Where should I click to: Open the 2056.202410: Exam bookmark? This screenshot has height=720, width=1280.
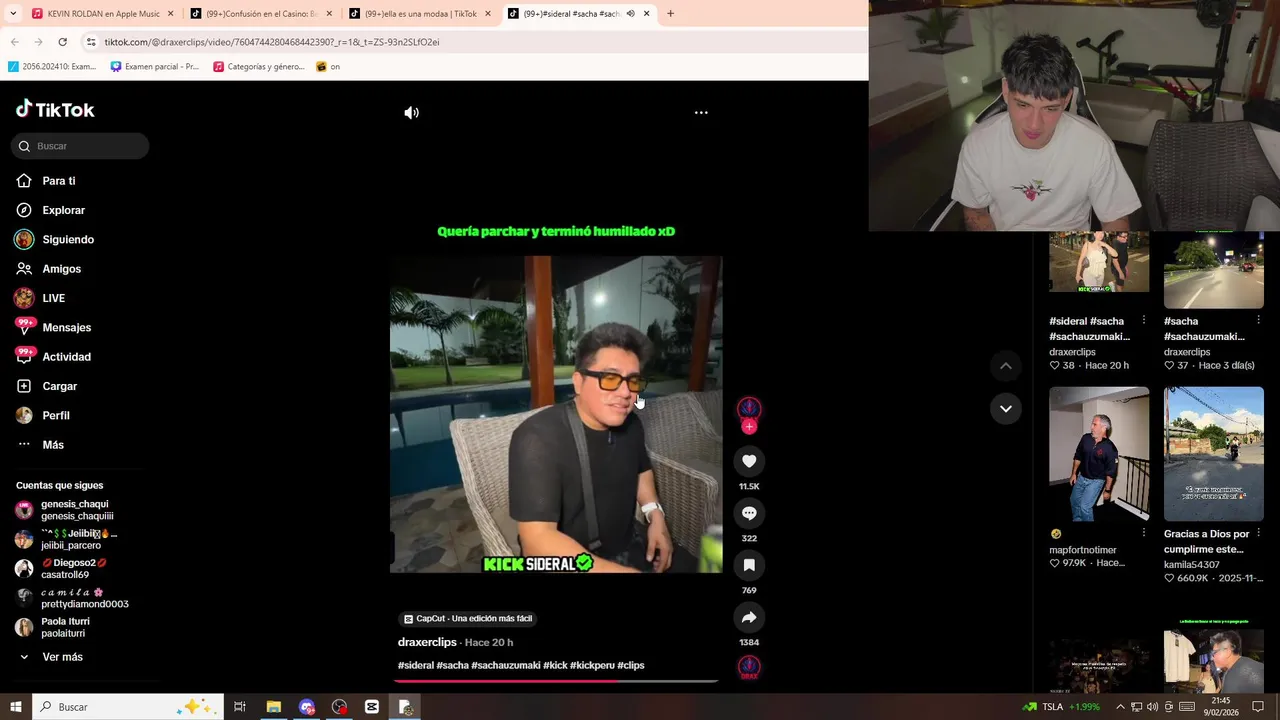[52, 67]
